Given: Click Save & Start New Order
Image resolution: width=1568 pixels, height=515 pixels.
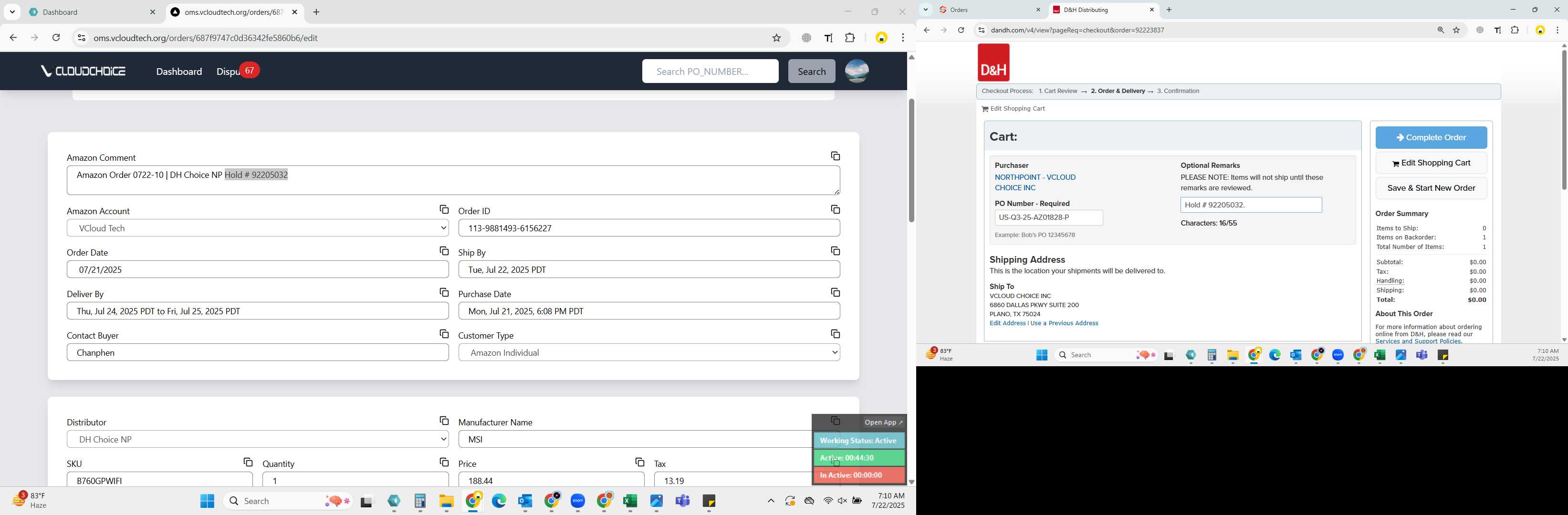Looking at the screenshot, I should pos(1431,188).
